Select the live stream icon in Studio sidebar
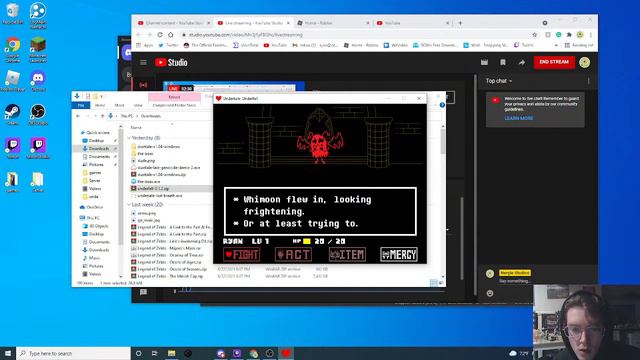Image resolution: width=640 pixels, height=360 pixels. (143, 85)
